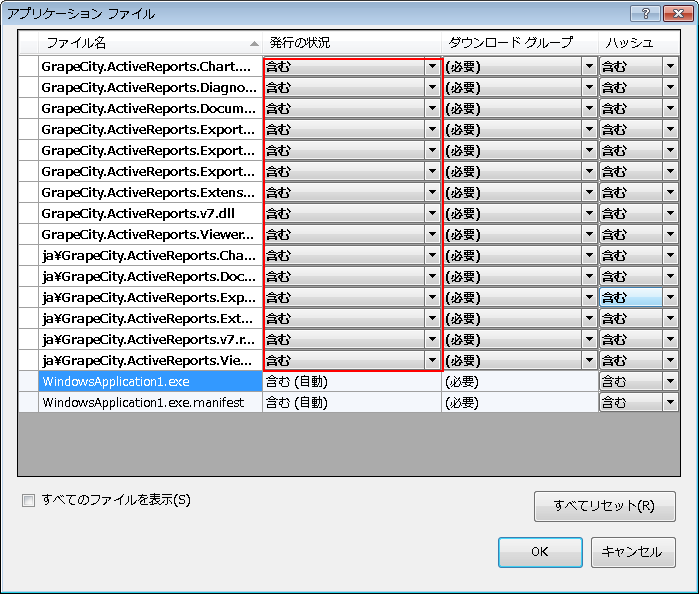699x594 pixels.
Task: Click the ハッシュ column header
Action: point(639,43)
